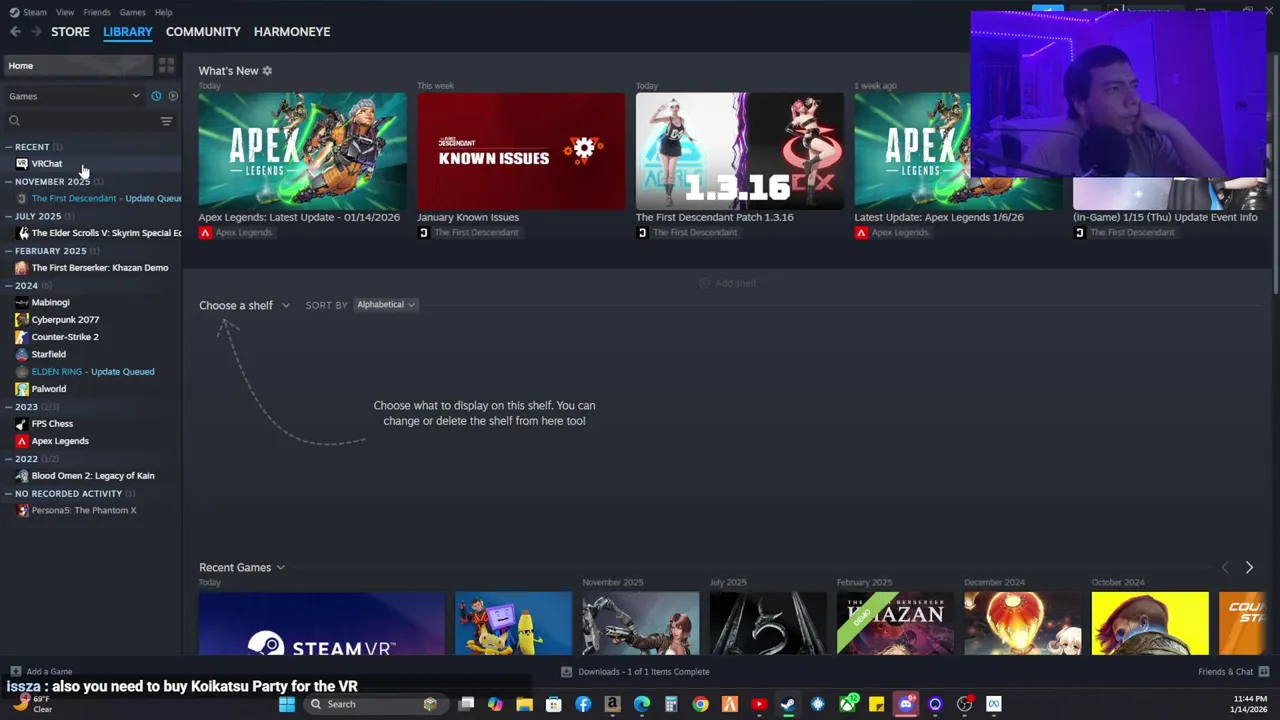Viewport: 1280px width, 720px height.
Task: Open Downloads - 1 of 1 Items Complete
Action: pos(635,672)
